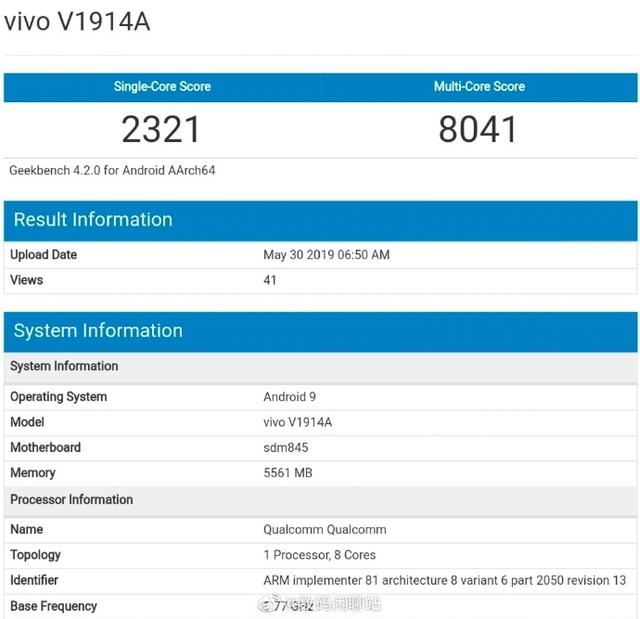Click the Weibo watermark logo icon
This screenshot has width=640, height=619.
(267, 604)
